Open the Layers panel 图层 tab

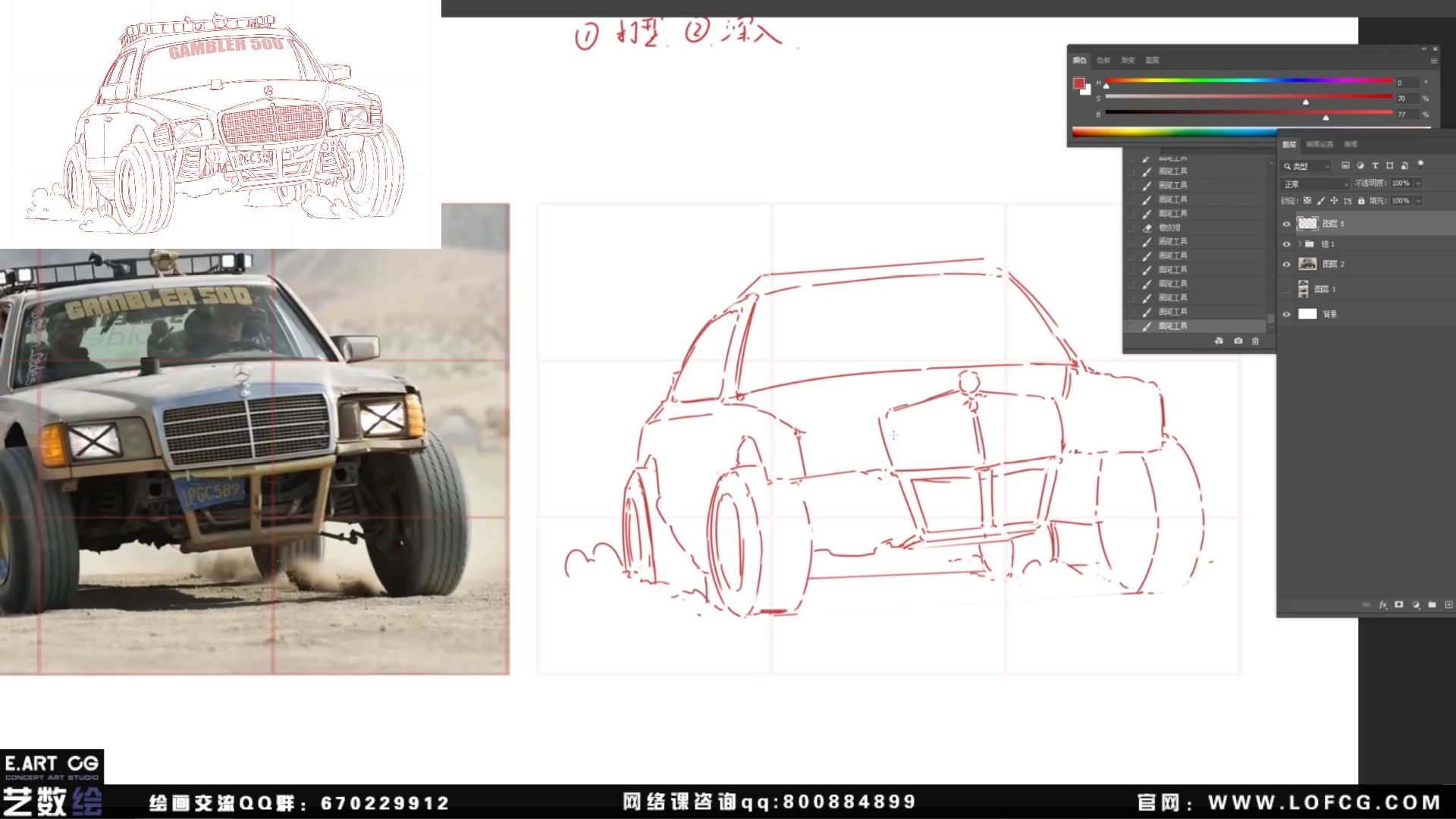pyautogui.click(x=1289, y=144)
